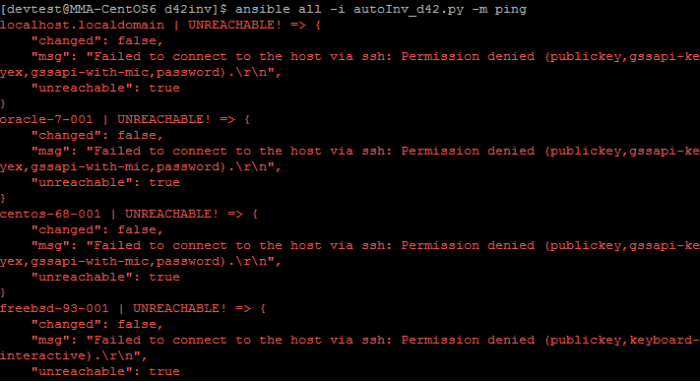
Task: Click the localhost.localdomain hostname
Action: [82, 25]
